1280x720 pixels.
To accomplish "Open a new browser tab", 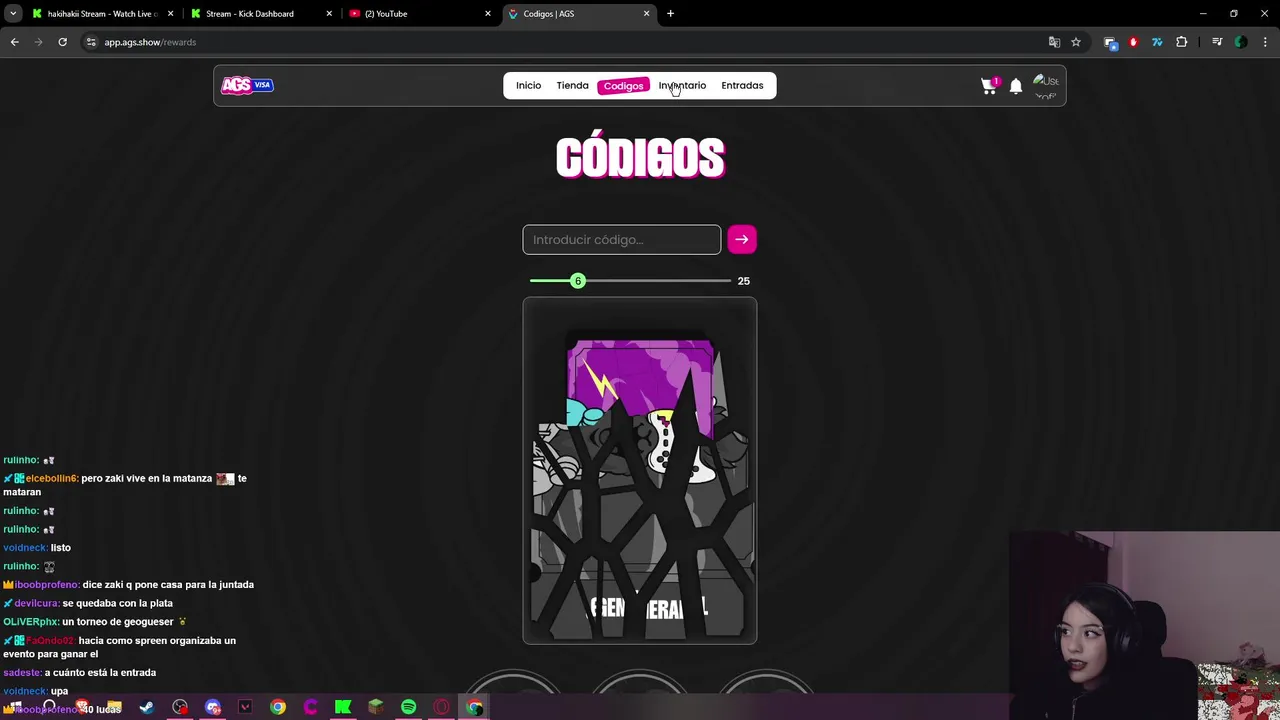I will (x=670, y=14).
